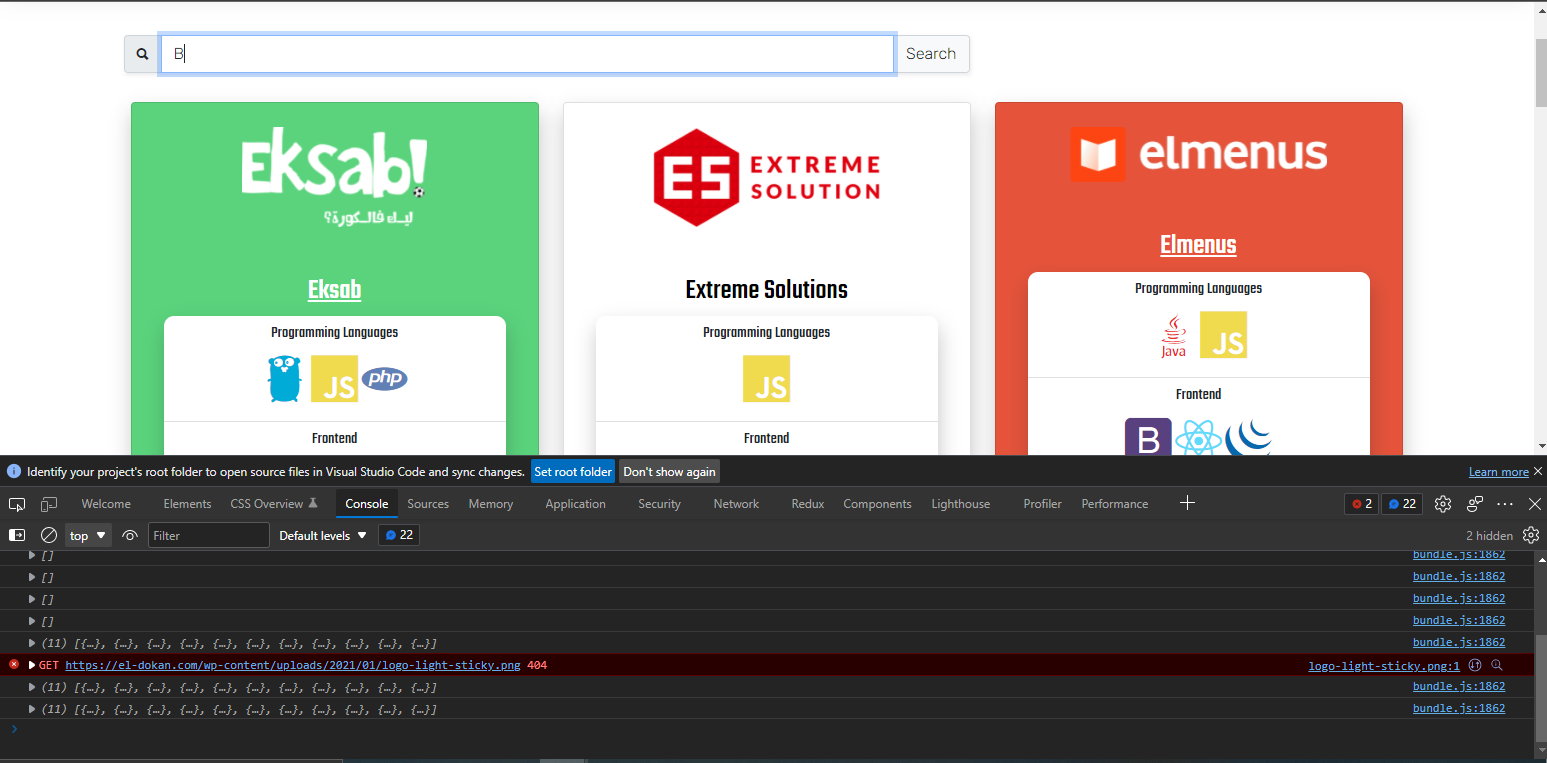Click the jQuery icon in Elmenus Frontend
This screenshot has height=763, width=1547.
[x=1248, y=438]
